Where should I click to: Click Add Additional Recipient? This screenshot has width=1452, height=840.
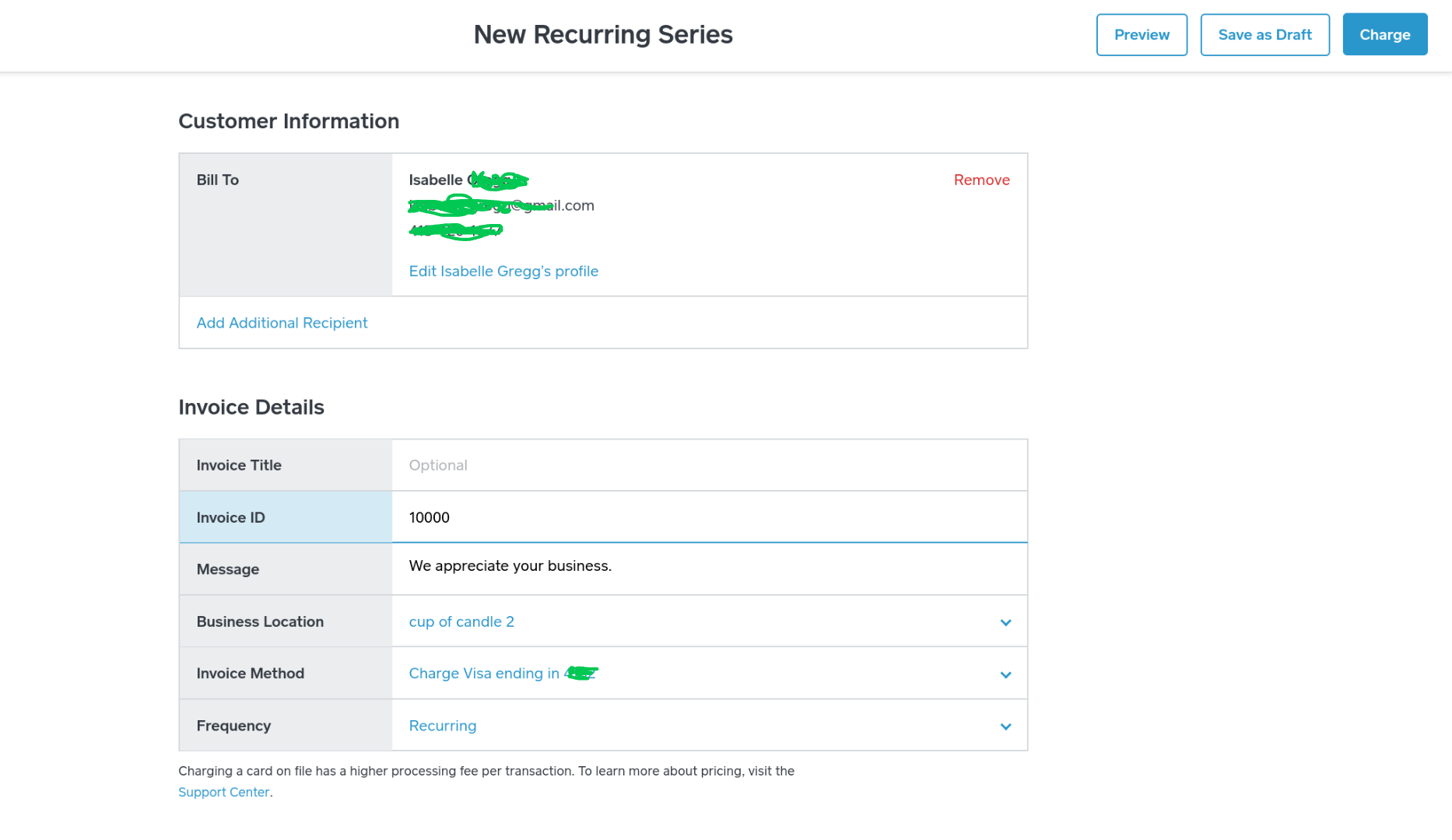[x=282, y=323]
